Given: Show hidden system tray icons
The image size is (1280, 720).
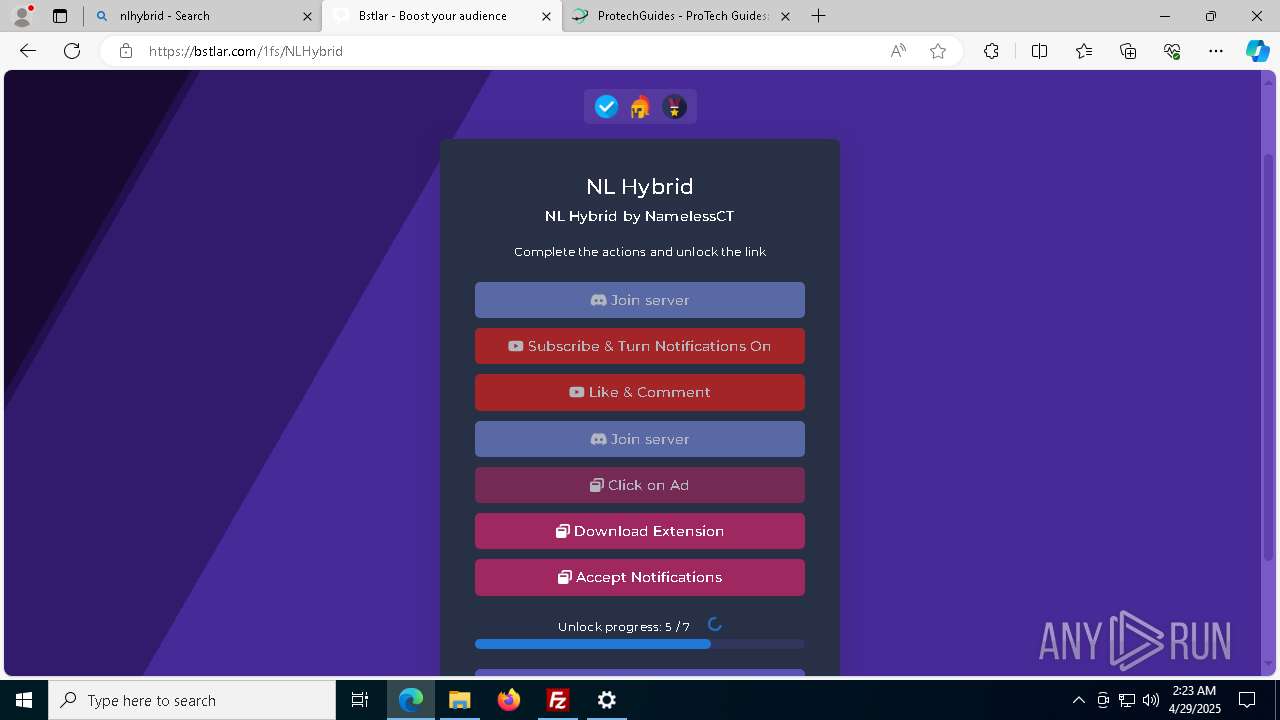Looking at the screenshot, I should click(1078, 700).
